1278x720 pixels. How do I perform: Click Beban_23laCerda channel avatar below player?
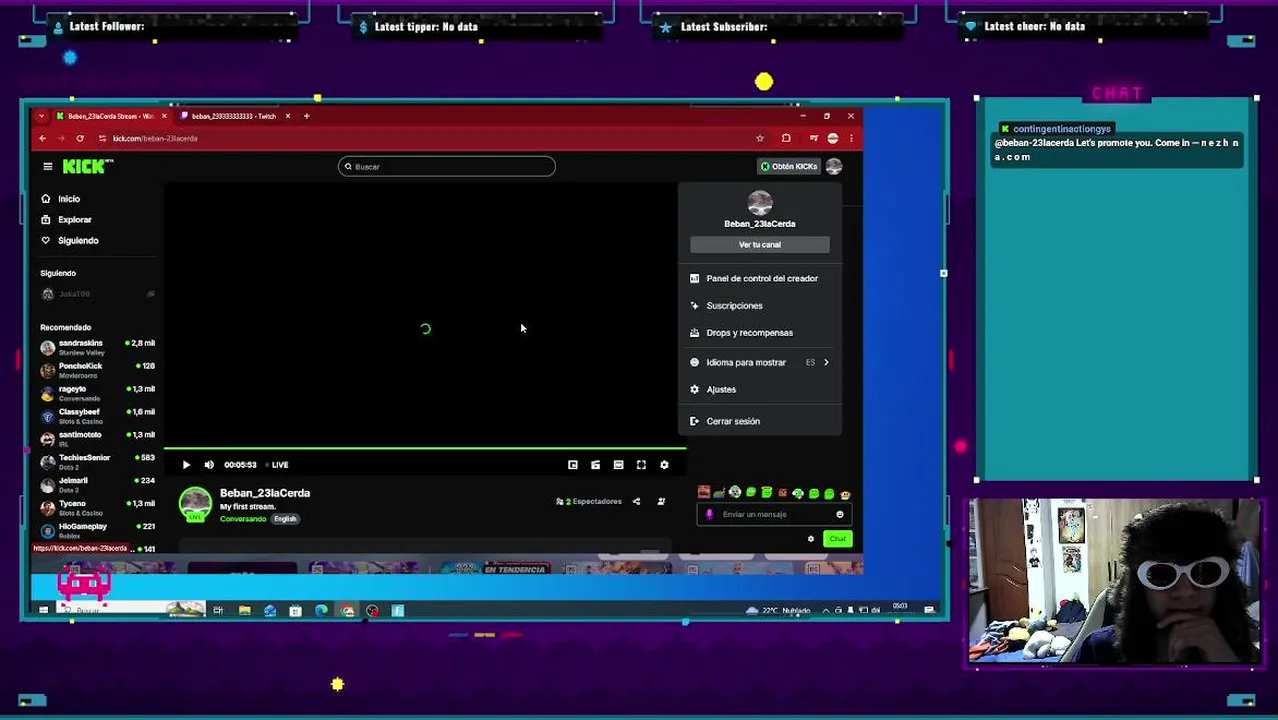[x=195, y=503]
